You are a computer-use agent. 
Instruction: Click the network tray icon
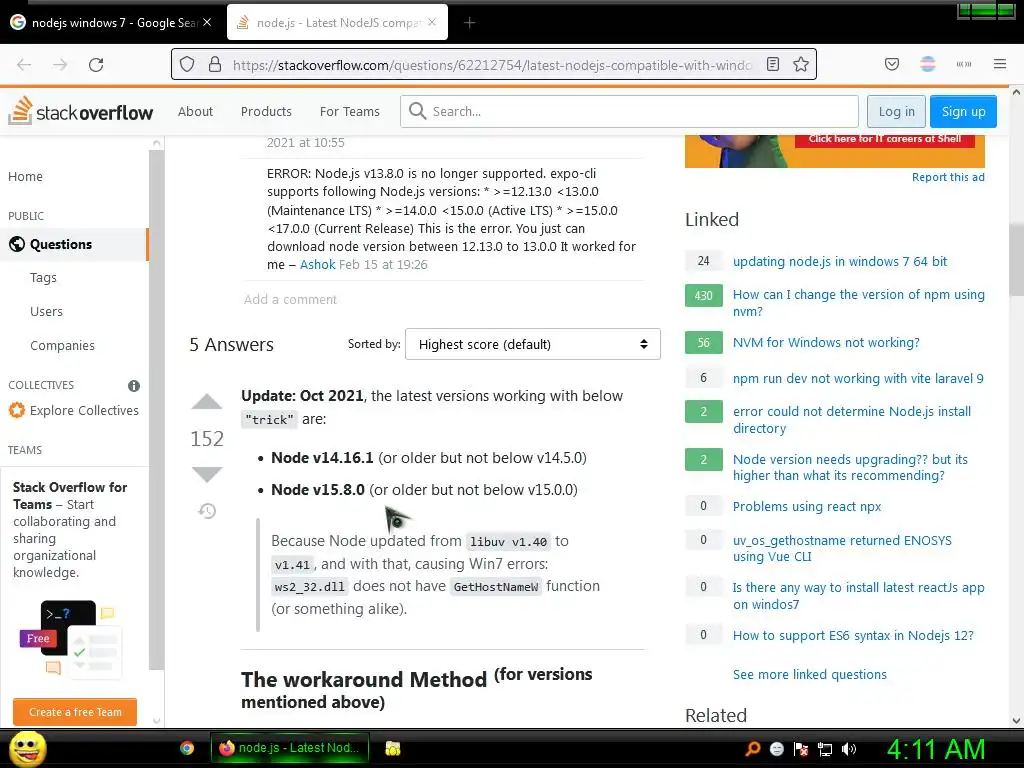point(825,748)
